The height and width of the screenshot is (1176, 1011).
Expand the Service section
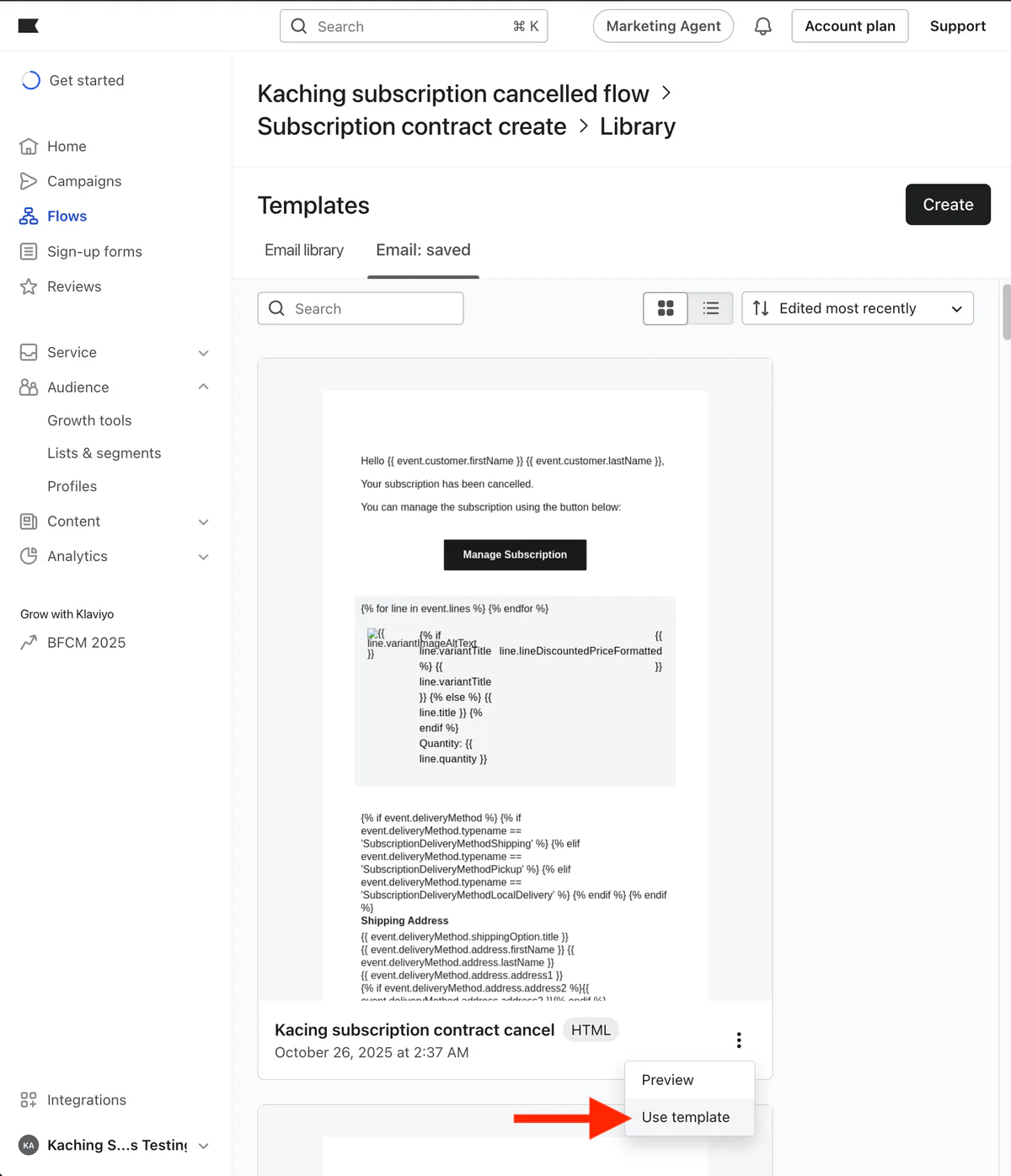[203, 353]
